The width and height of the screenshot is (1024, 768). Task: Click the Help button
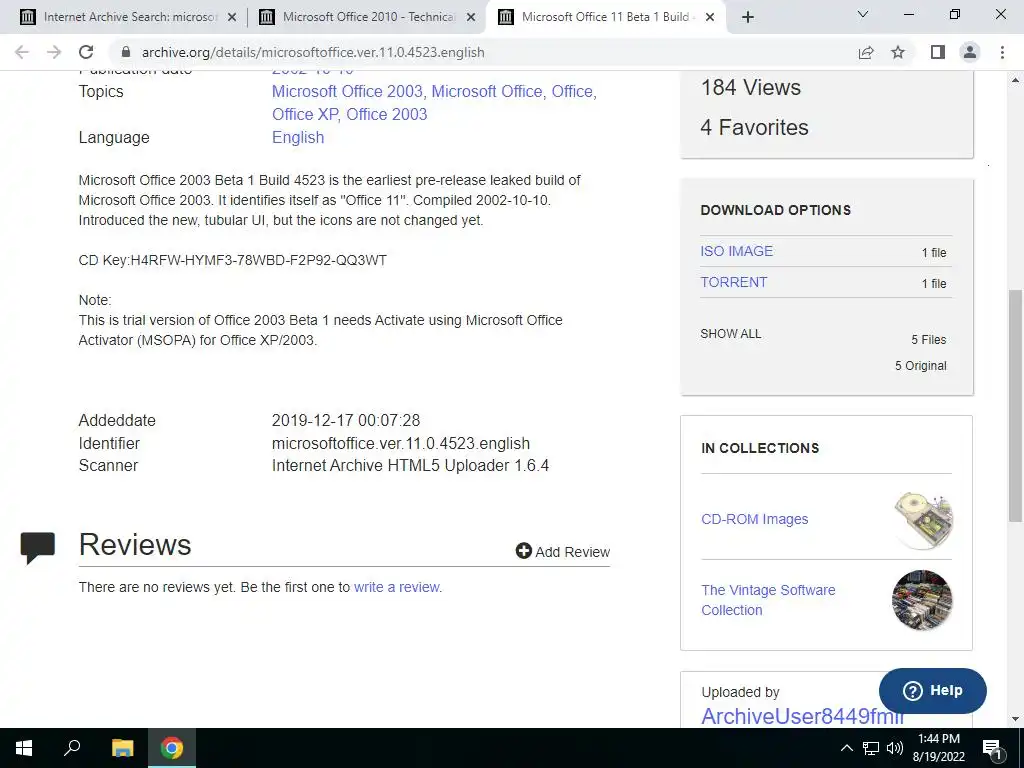tap(933, 690)
